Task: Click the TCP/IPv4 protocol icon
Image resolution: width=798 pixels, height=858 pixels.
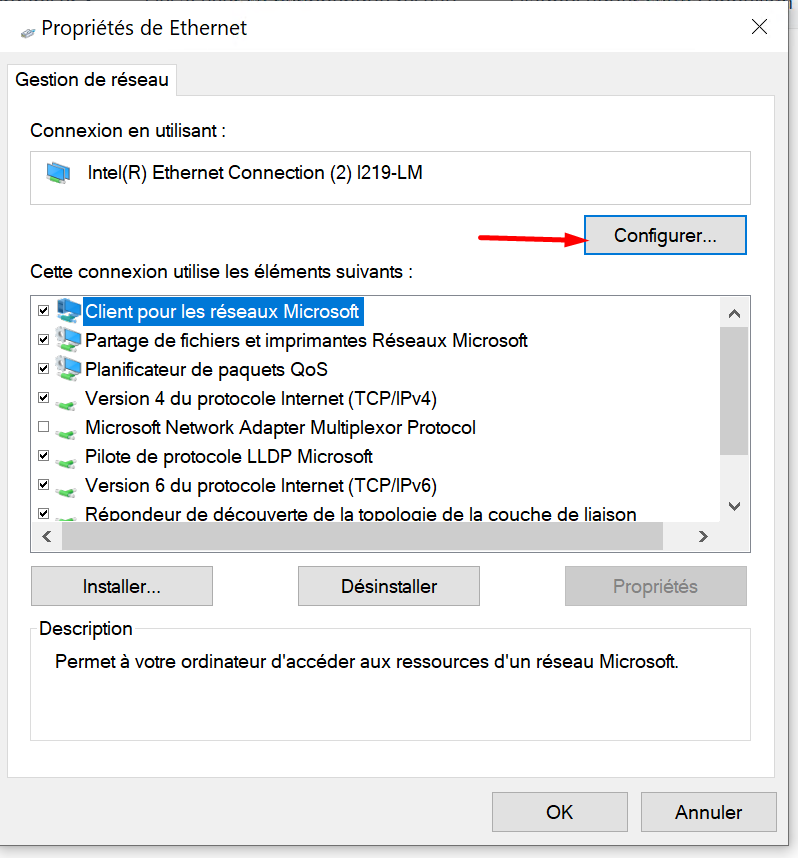Action: point(66,405)
